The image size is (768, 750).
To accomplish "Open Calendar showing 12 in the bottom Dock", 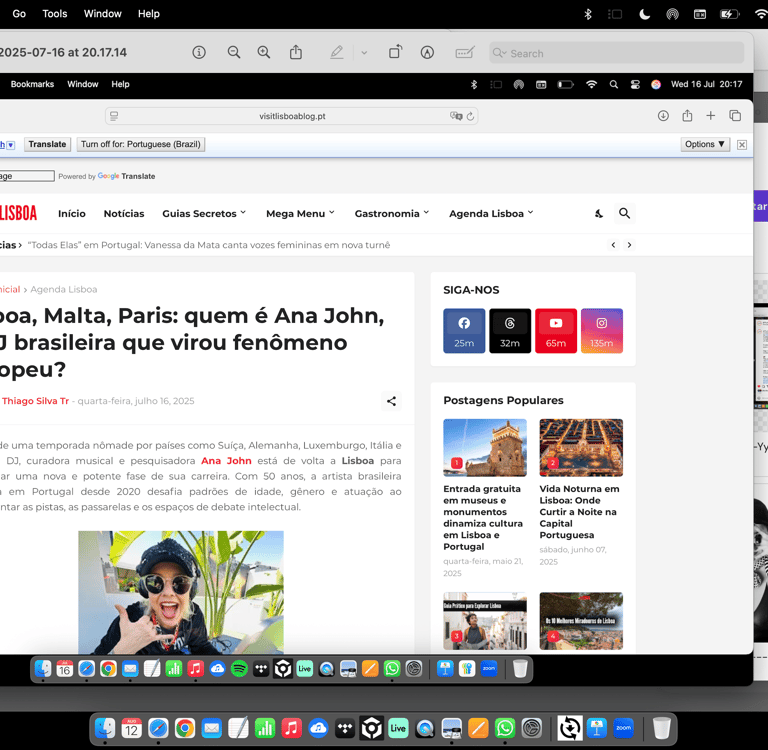I will (x=131, y=728).
